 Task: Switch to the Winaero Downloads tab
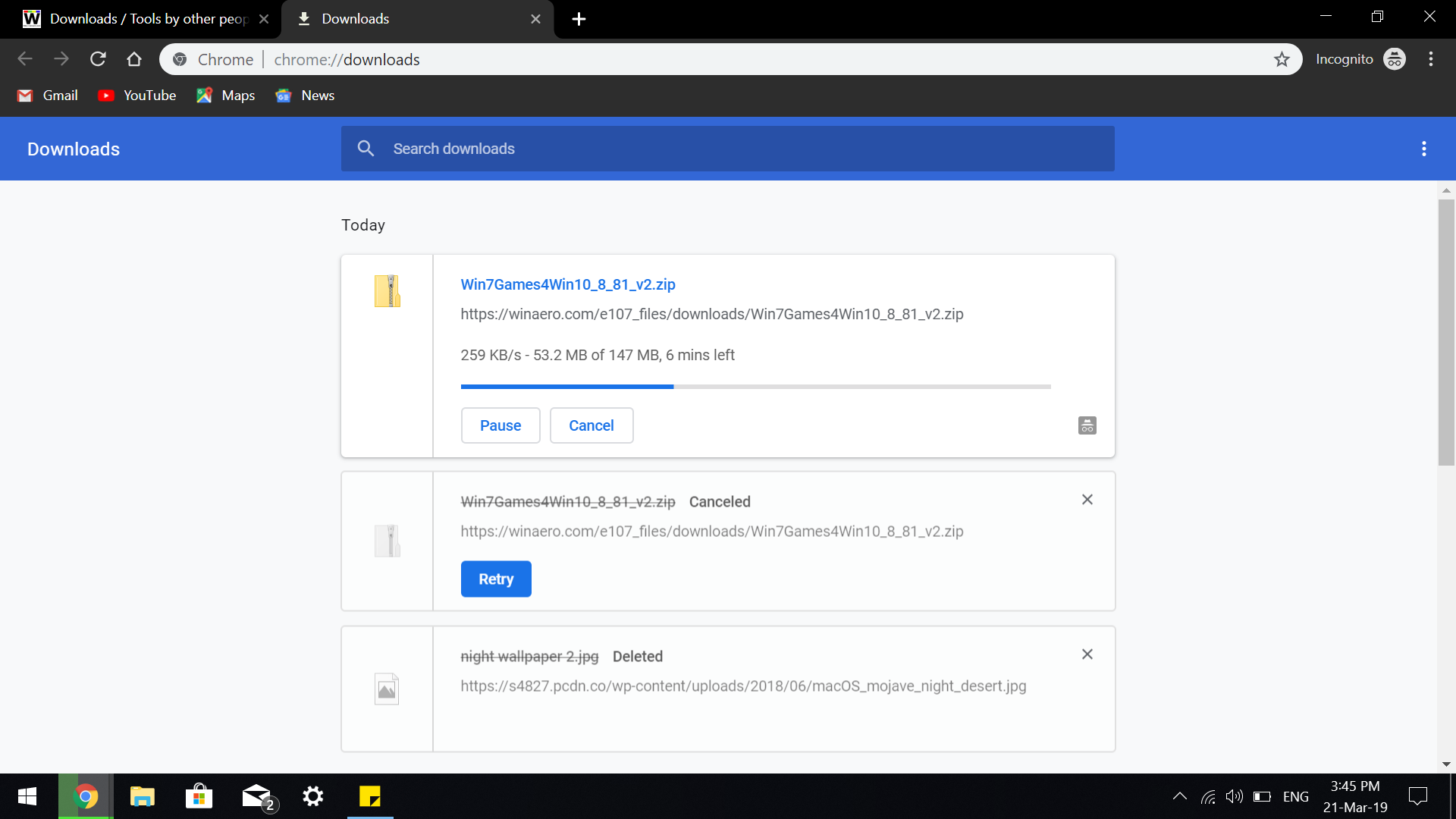coord(144,19)
